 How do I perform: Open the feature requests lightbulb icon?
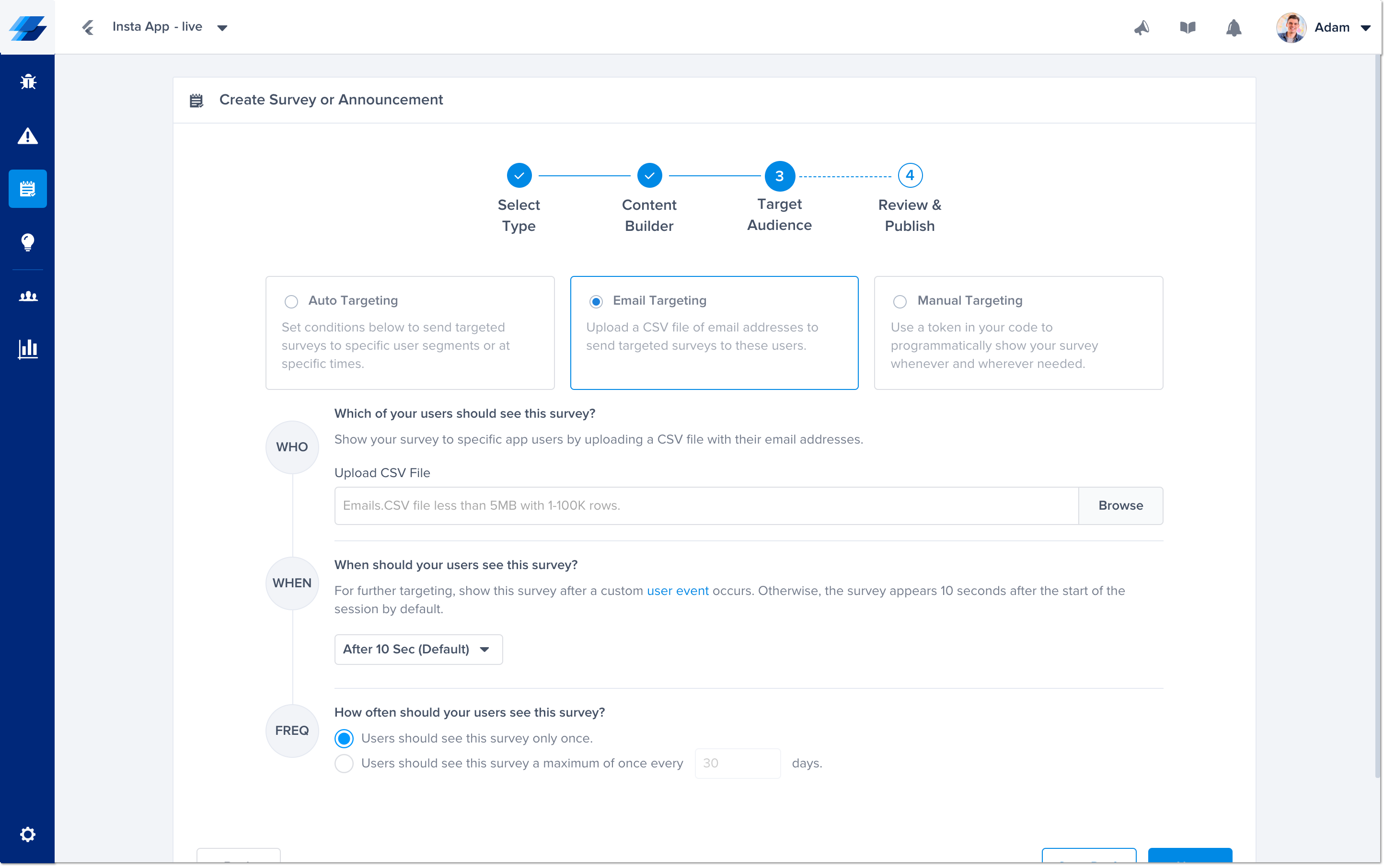[28, 242]
